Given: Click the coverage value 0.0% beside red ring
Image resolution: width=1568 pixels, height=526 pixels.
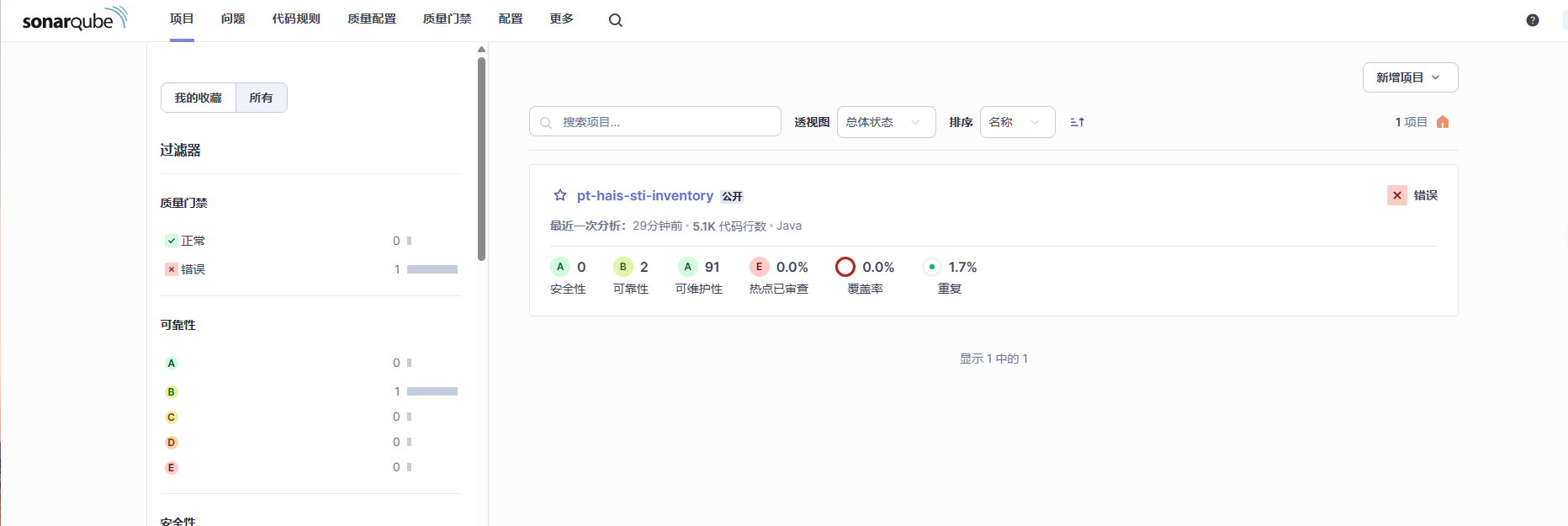Looking at the screenshot, I should click(x=878, y=267).
